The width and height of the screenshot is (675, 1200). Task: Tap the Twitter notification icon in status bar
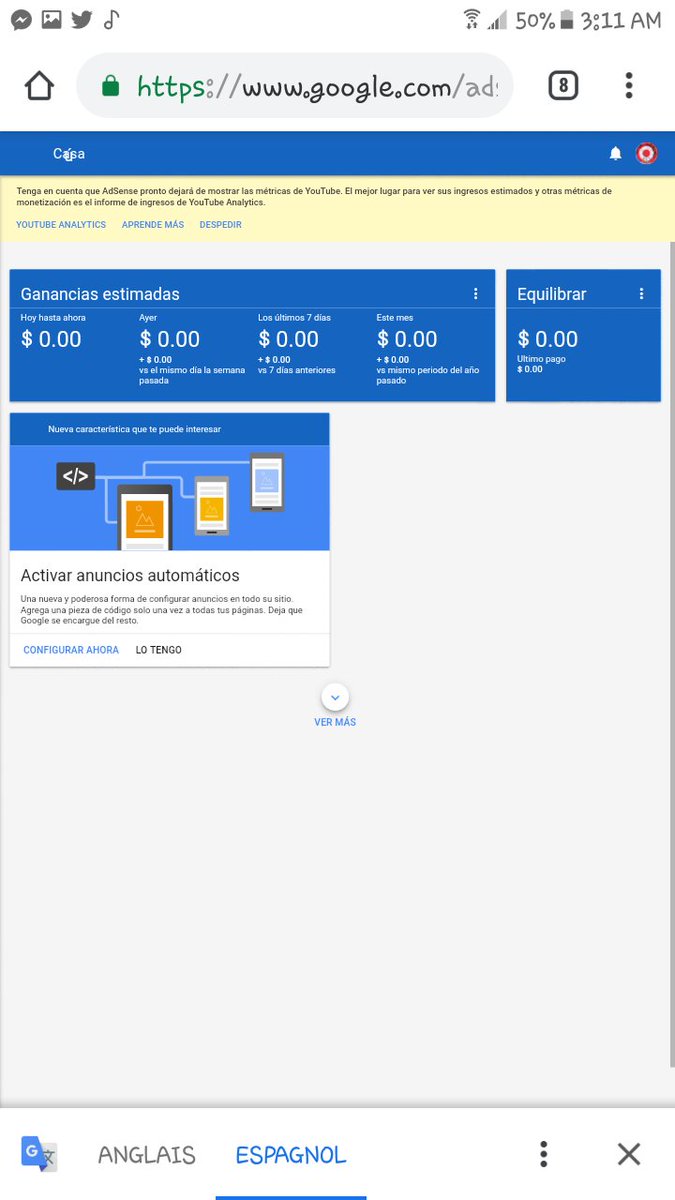(x=82, y=19)
